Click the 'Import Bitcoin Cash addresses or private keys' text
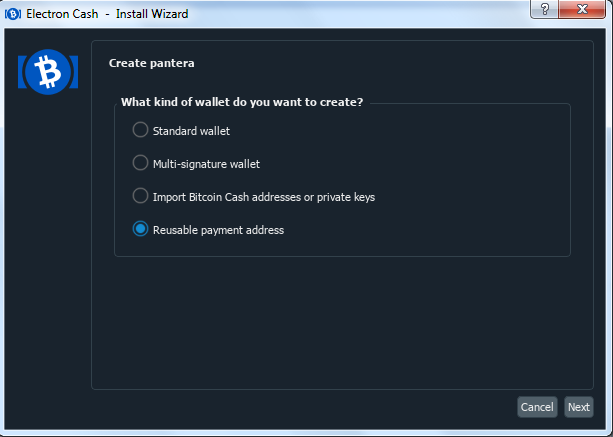This screenshot has height=437, width=613. coord(264,197)
